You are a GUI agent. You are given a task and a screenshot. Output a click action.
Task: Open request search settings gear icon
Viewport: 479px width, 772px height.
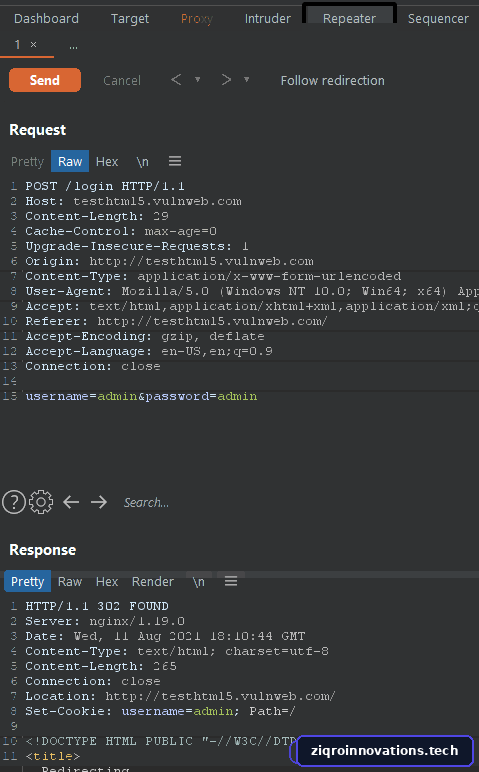41,502
